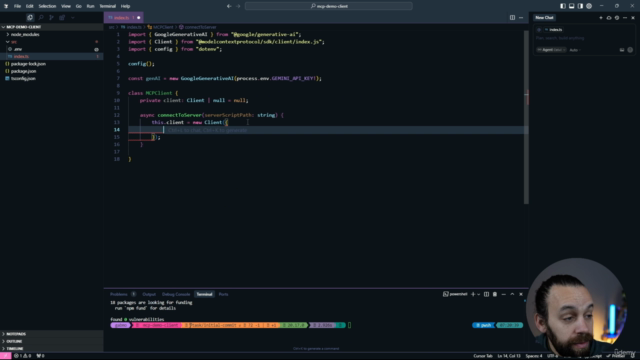Viewport: 640px width, 360px height.
Task: Expand the node_modules folder
Action: click(x=51, y=34)
